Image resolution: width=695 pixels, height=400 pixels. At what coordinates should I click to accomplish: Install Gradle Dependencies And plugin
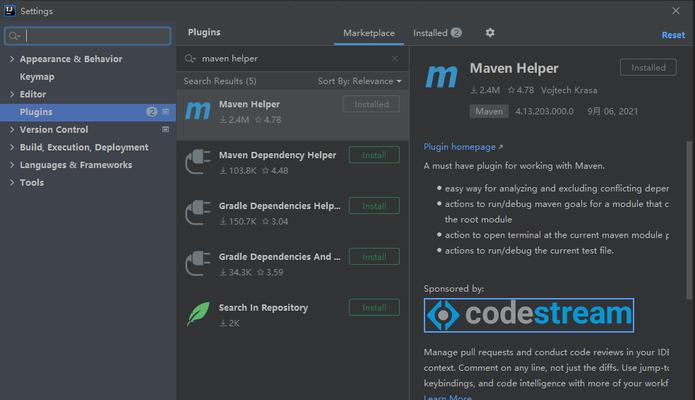pos(374,257)
